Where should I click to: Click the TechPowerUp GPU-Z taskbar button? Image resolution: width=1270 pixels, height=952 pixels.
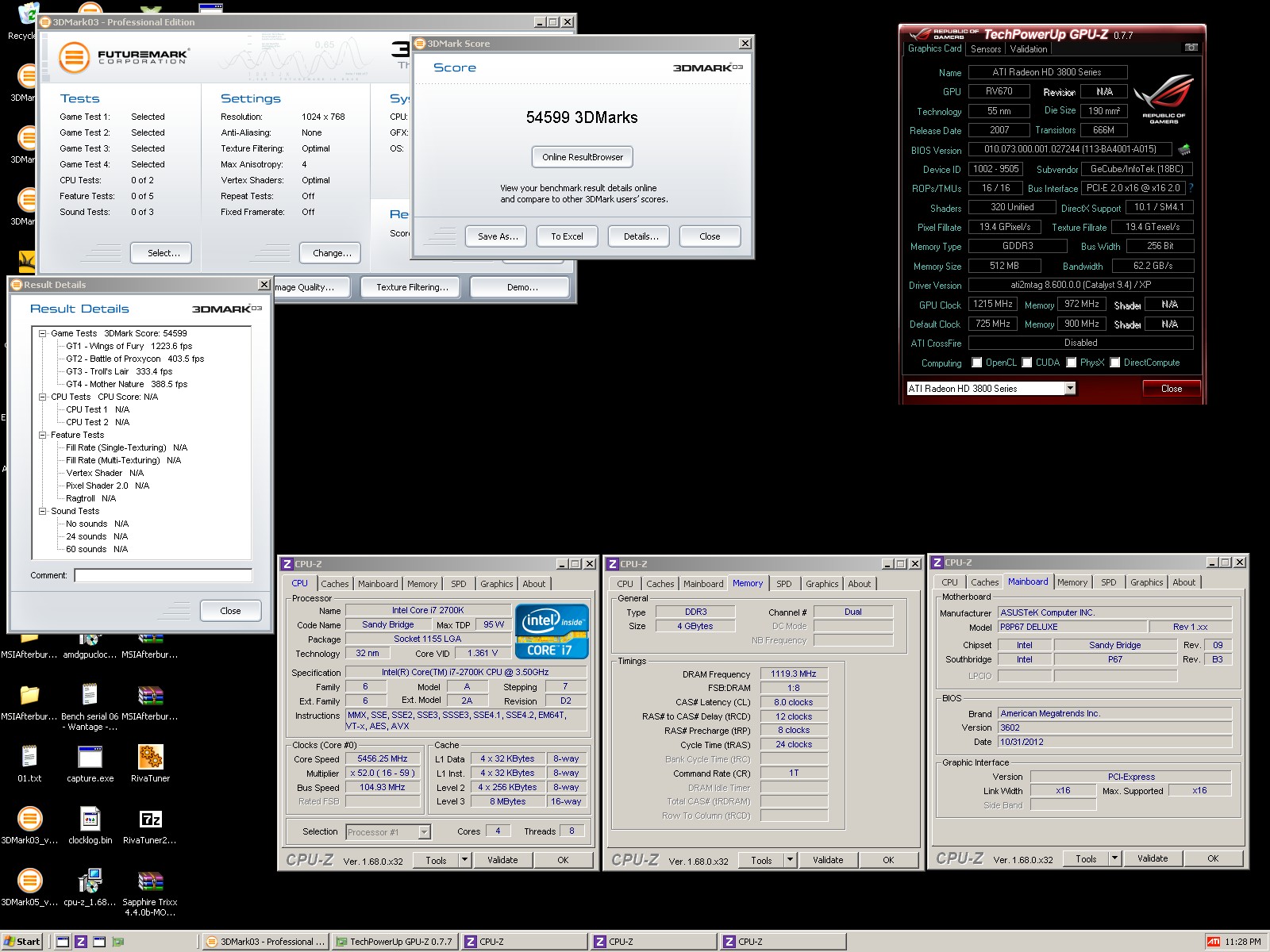[x=394, y=942]
